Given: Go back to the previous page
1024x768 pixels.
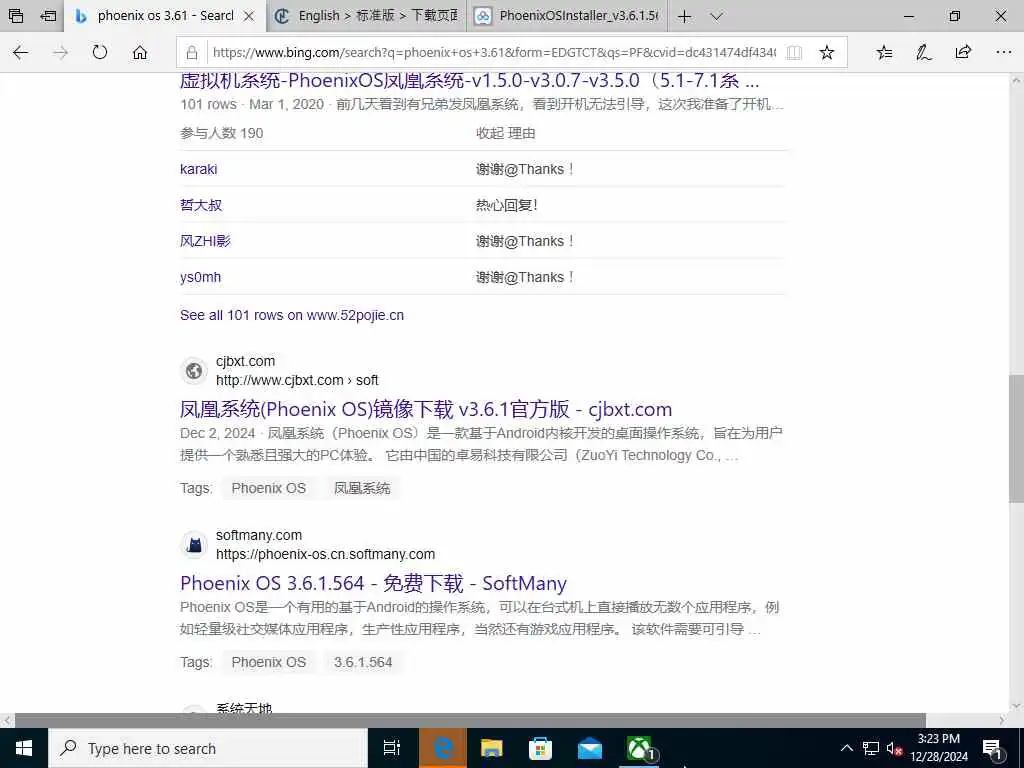Looking at the screenshot, I should point(21,52).
